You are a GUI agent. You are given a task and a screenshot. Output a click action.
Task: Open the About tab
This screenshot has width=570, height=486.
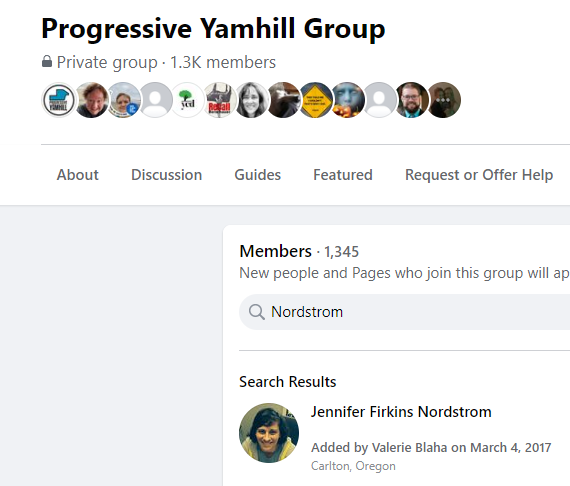pos(77,175)
